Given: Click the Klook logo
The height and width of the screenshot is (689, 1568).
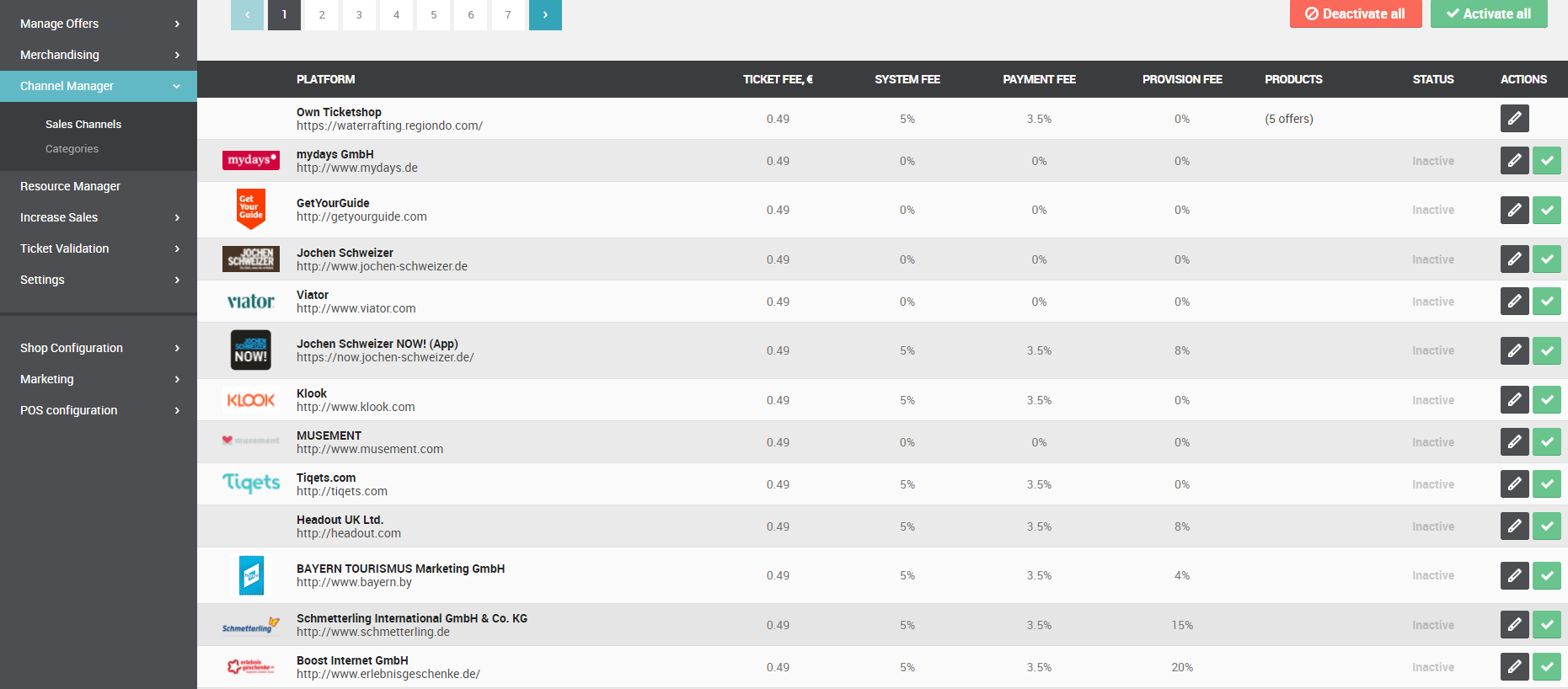Looking at the screenshot, I should pos(251,400).
